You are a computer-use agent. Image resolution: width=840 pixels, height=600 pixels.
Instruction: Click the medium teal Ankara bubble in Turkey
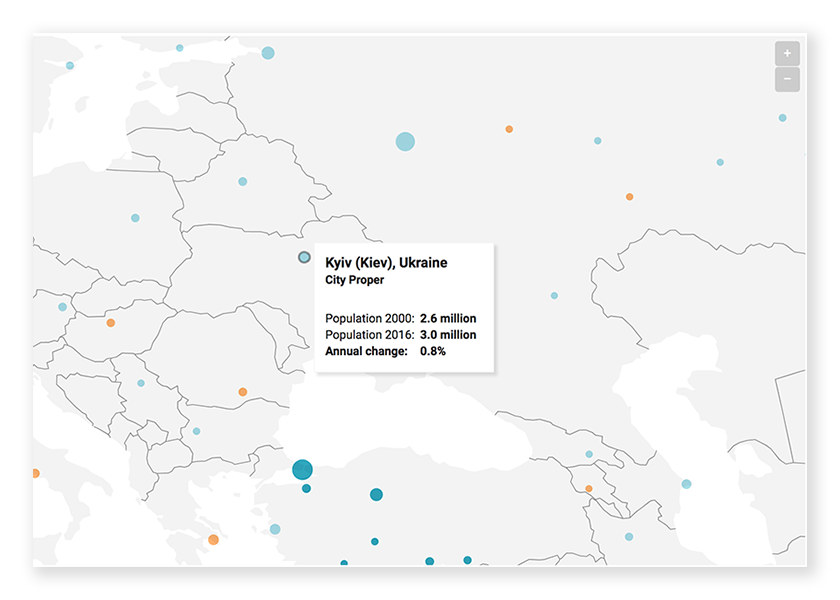click(376, 494)
